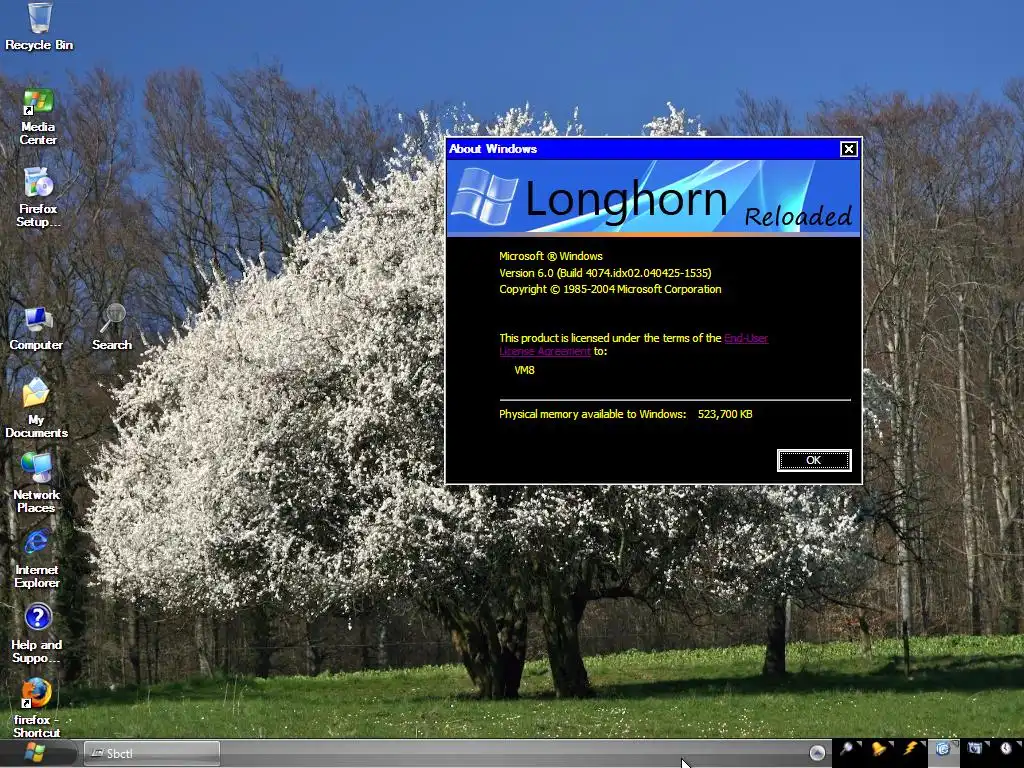Close the About Windows dialog

pos(848,150)
